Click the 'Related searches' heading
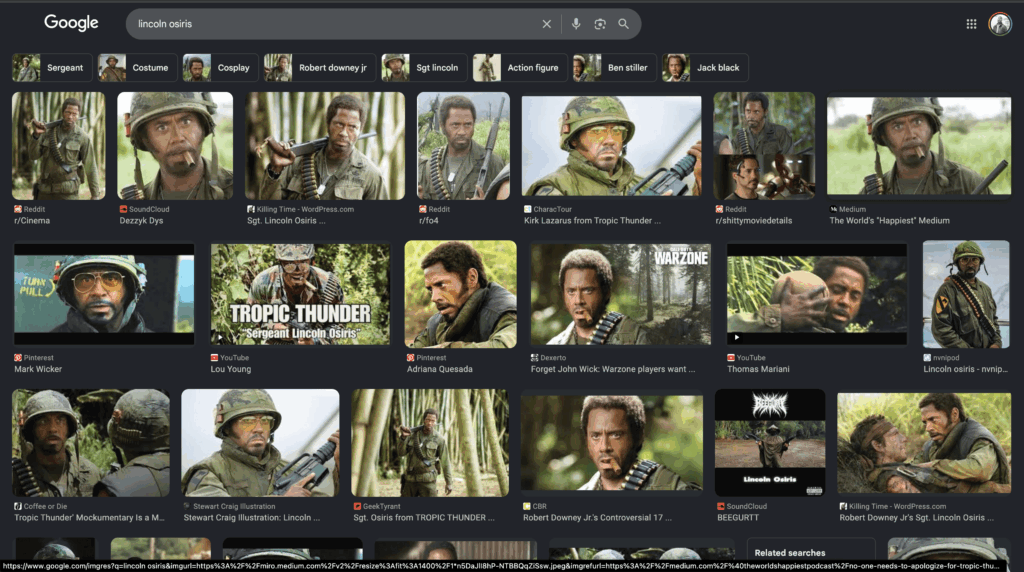This screenshot has width=1024, height=572. click(790, 552)
